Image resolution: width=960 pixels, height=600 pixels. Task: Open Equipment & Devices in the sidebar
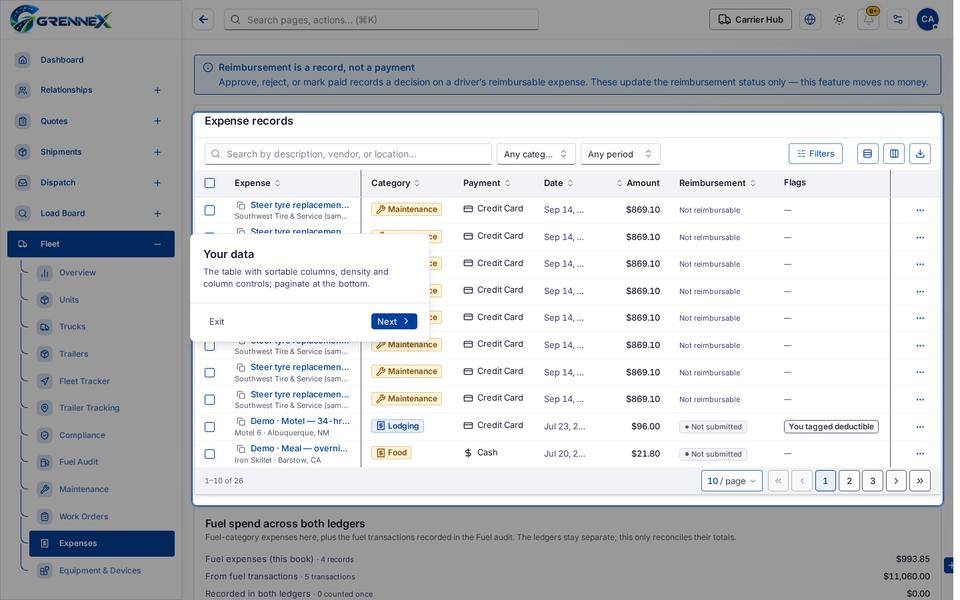100,571
